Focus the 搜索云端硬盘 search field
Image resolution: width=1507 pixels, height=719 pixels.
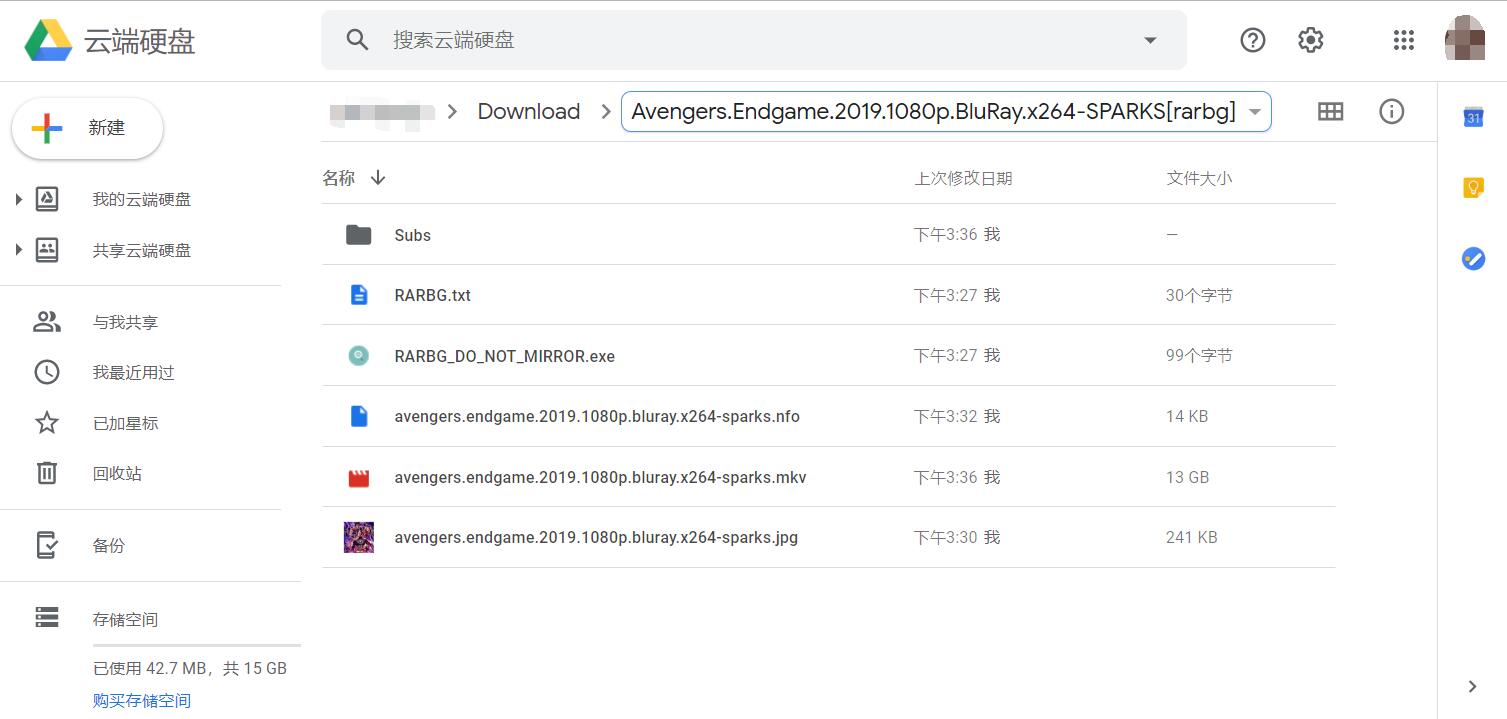click(x=754, y=40)
